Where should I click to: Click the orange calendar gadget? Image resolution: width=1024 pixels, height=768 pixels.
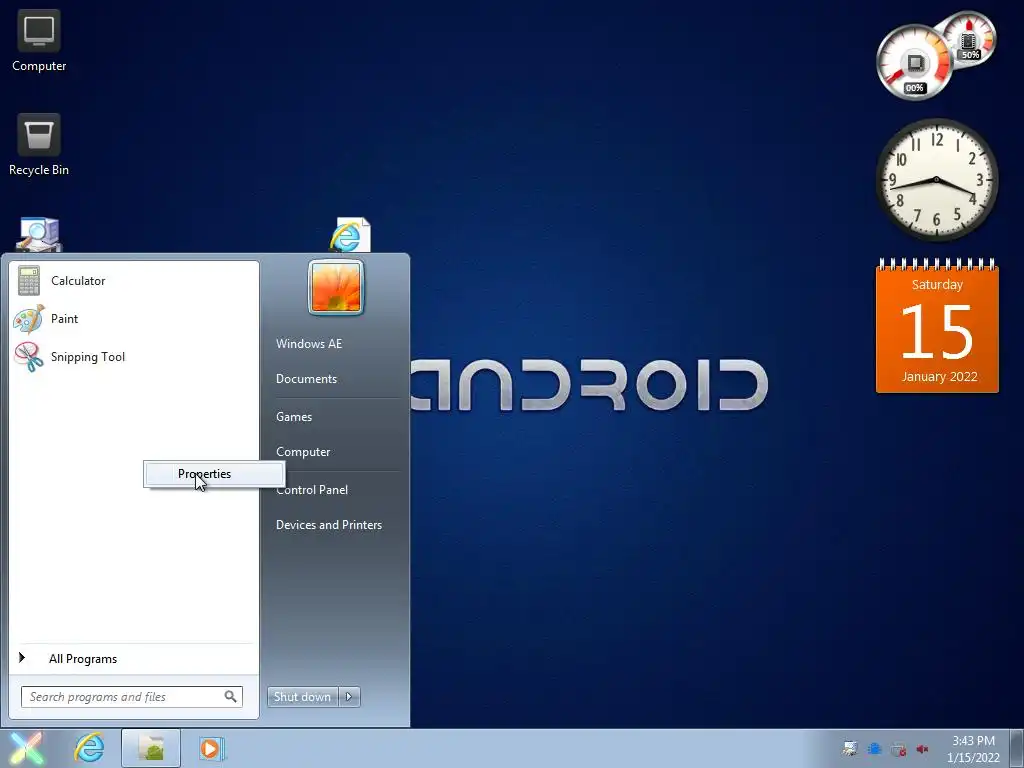(937, 325)
